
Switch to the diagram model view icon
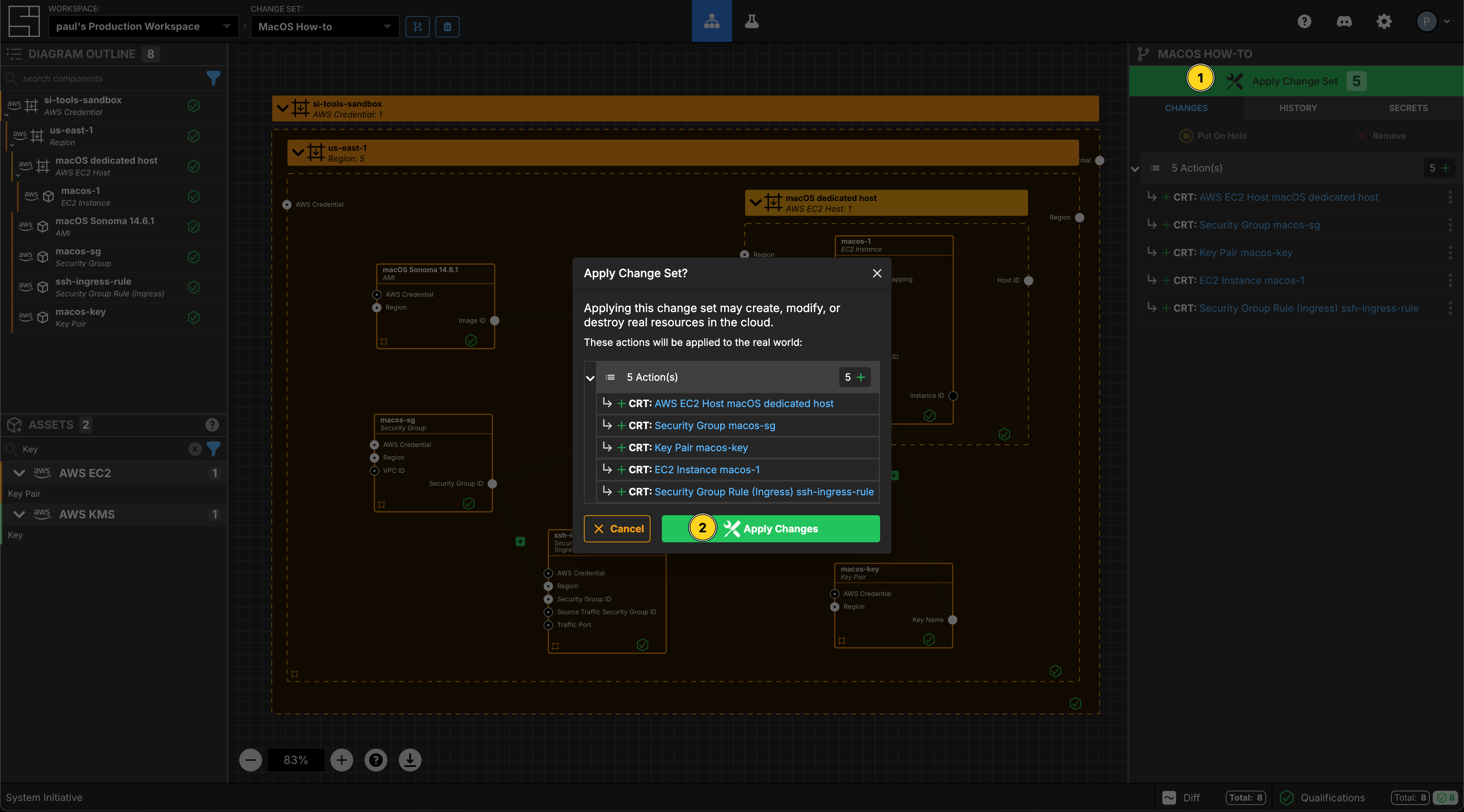(x=712, y=21)
